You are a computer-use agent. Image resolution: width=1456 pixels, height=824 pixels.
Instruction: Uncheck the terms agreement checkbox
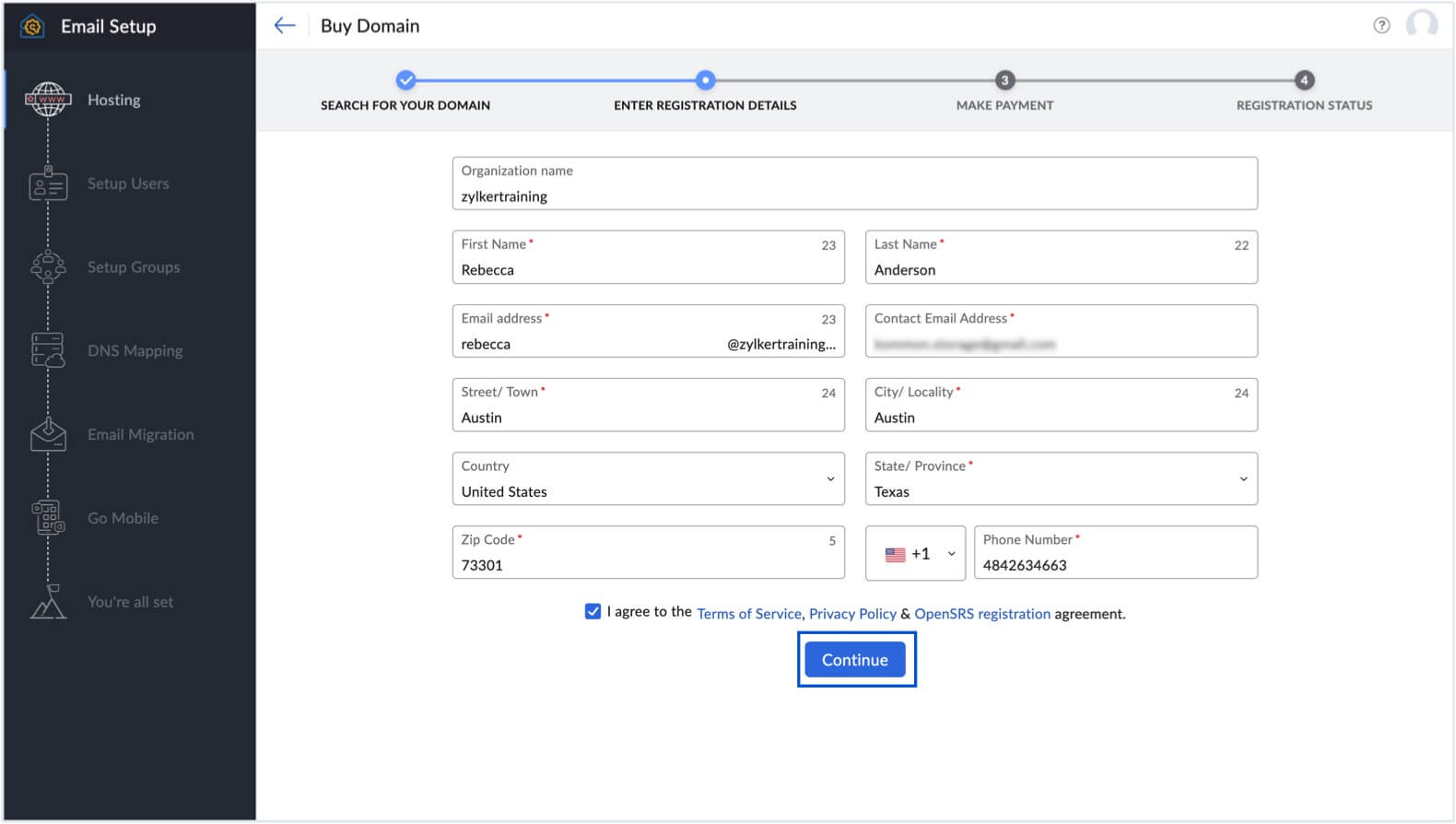(593, 612)
